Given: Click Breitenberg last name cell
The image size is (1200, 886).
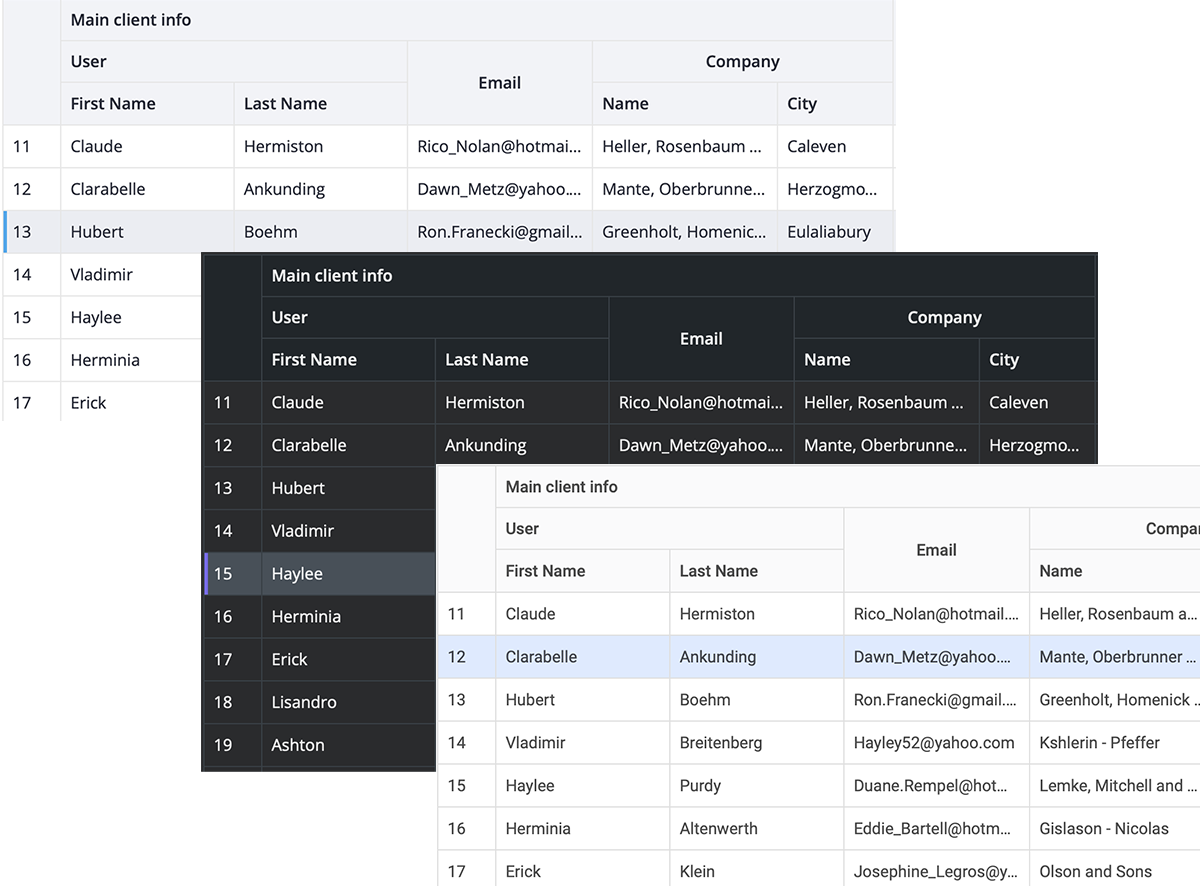Looking at the screenshot, I should point(721,743).
